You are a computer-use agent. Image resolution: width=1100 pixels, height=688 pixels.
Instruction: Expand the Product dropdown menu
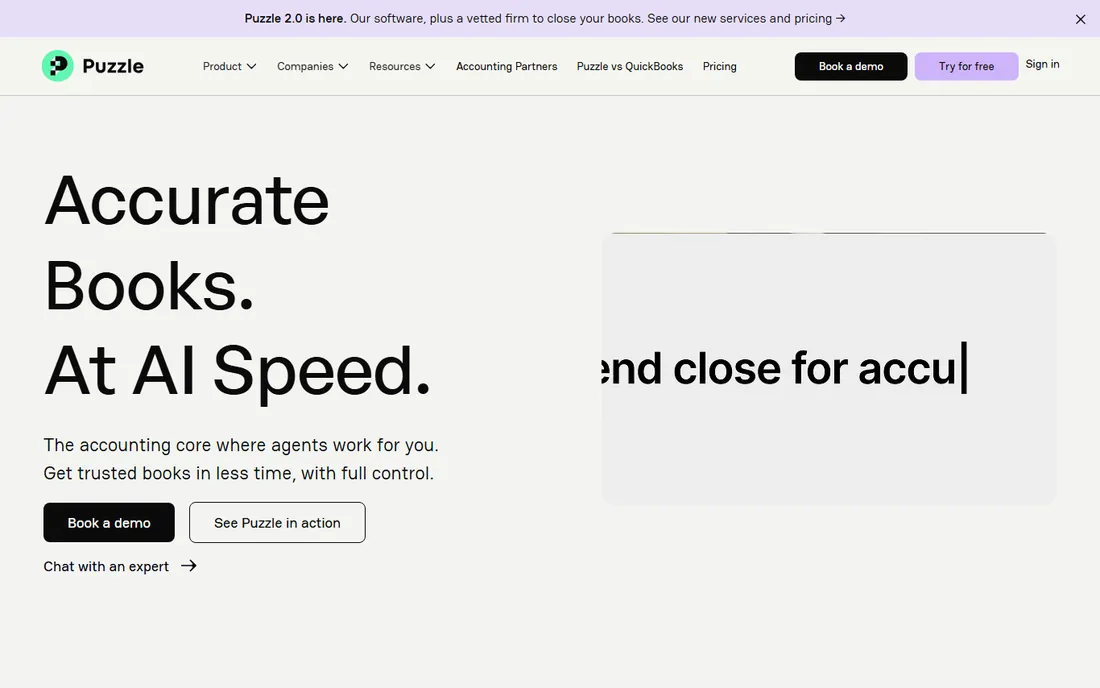click(229, 66)
